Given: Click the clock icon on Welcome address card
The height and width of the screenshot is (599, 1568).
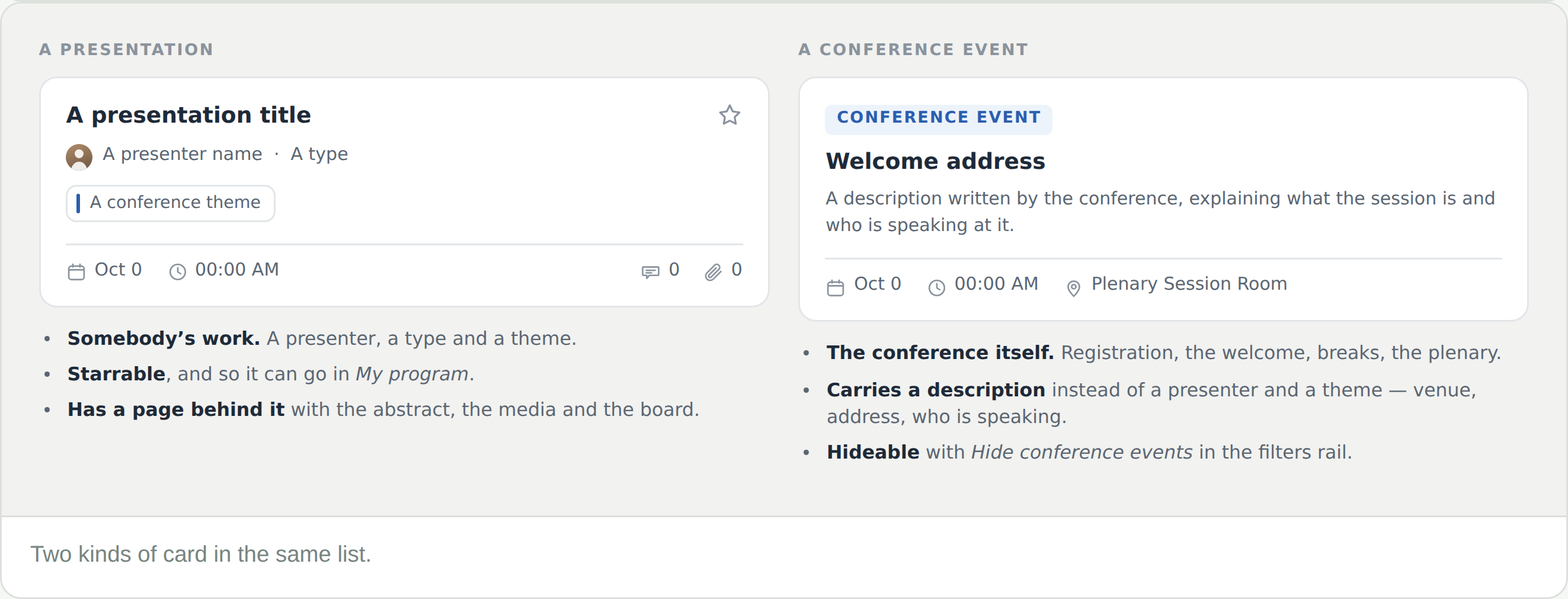Looking at the screenshot, I should [937, 287].
